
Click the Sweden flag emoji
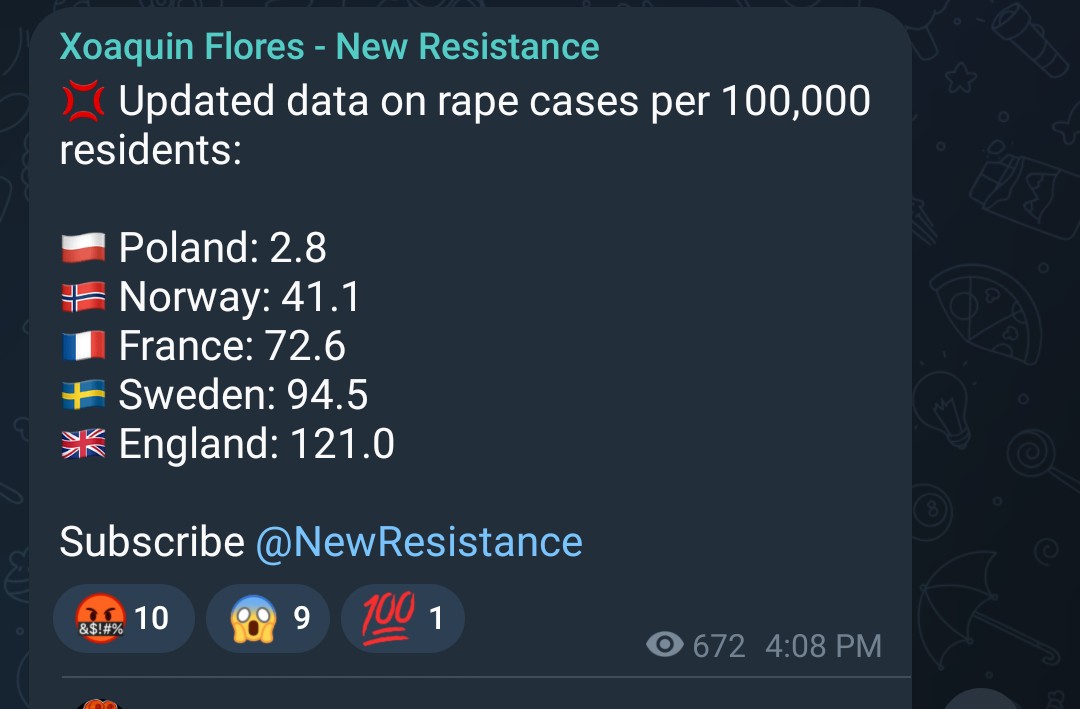pos(83,394)
